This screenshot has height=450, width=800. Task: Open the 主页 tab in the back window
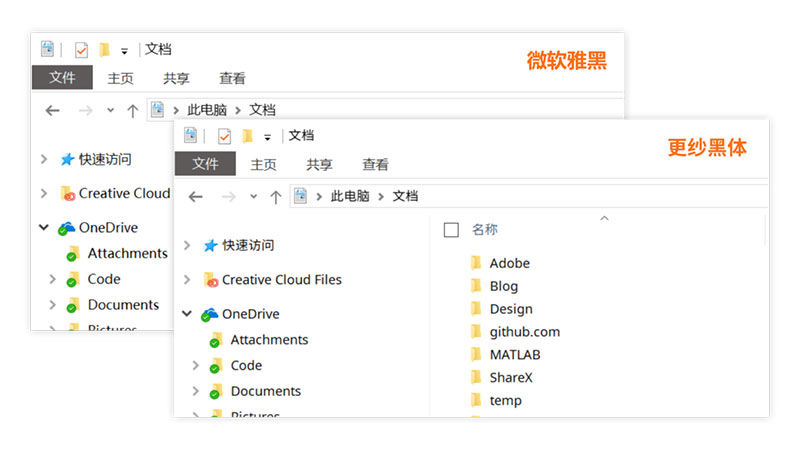point(120,78)
